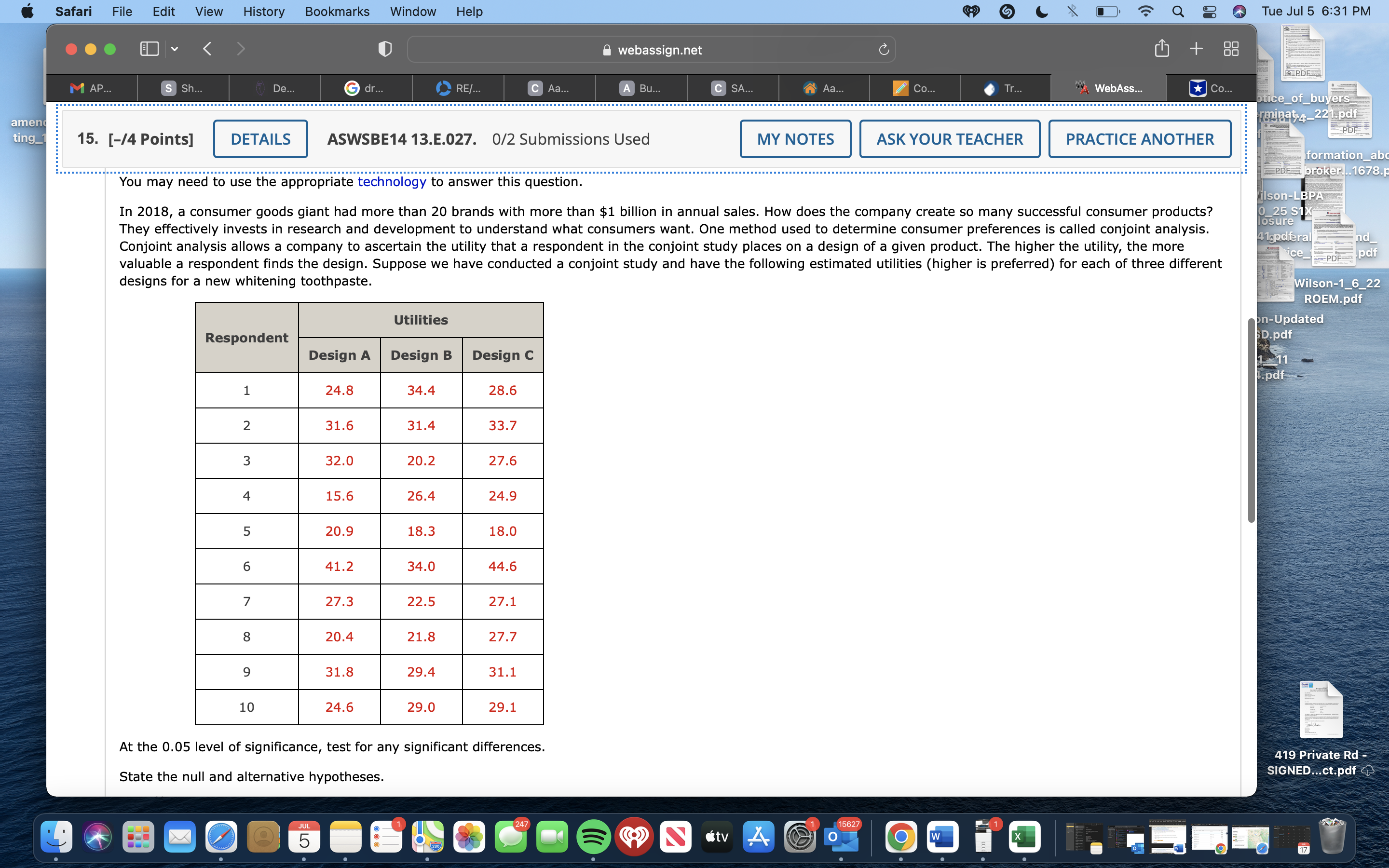
Task: Click the Safari sidebar toggle icon
Action: point(149,49)
